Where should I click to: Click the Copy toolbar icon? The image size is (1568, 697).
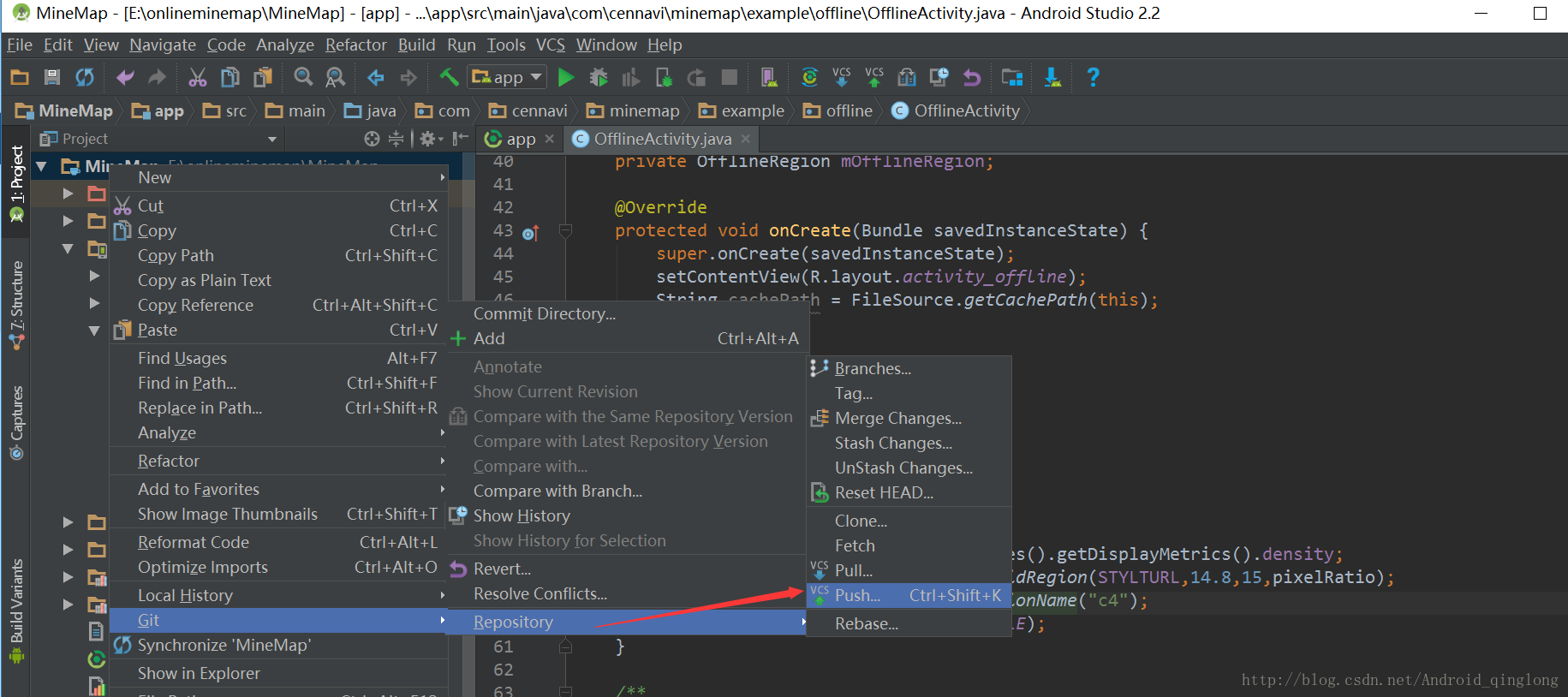[x=230, y=78]
